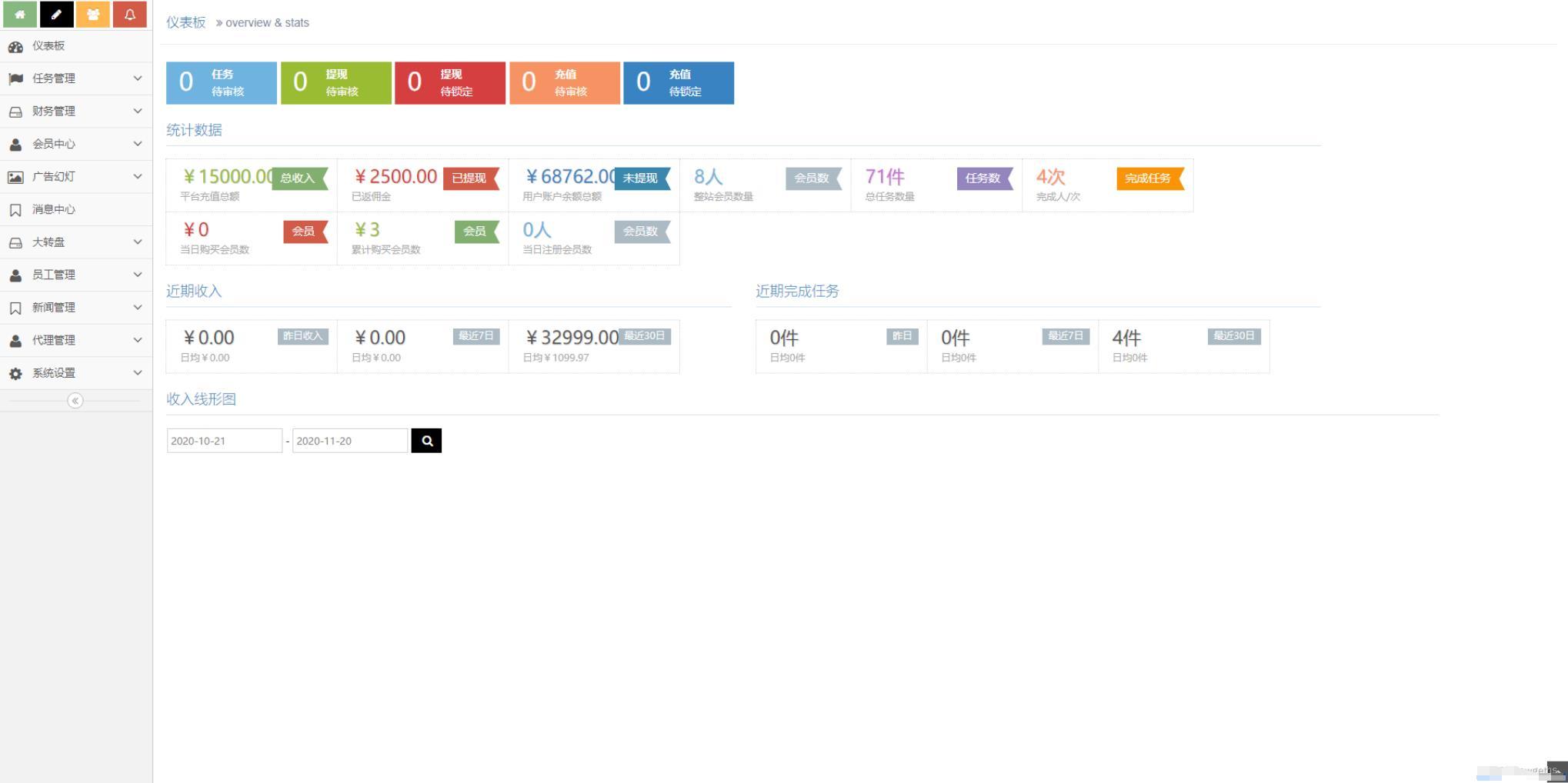Click the ￥2500.00 已返佣金 value
Viewport: 1568px width, 783px height.
[395, 177]
